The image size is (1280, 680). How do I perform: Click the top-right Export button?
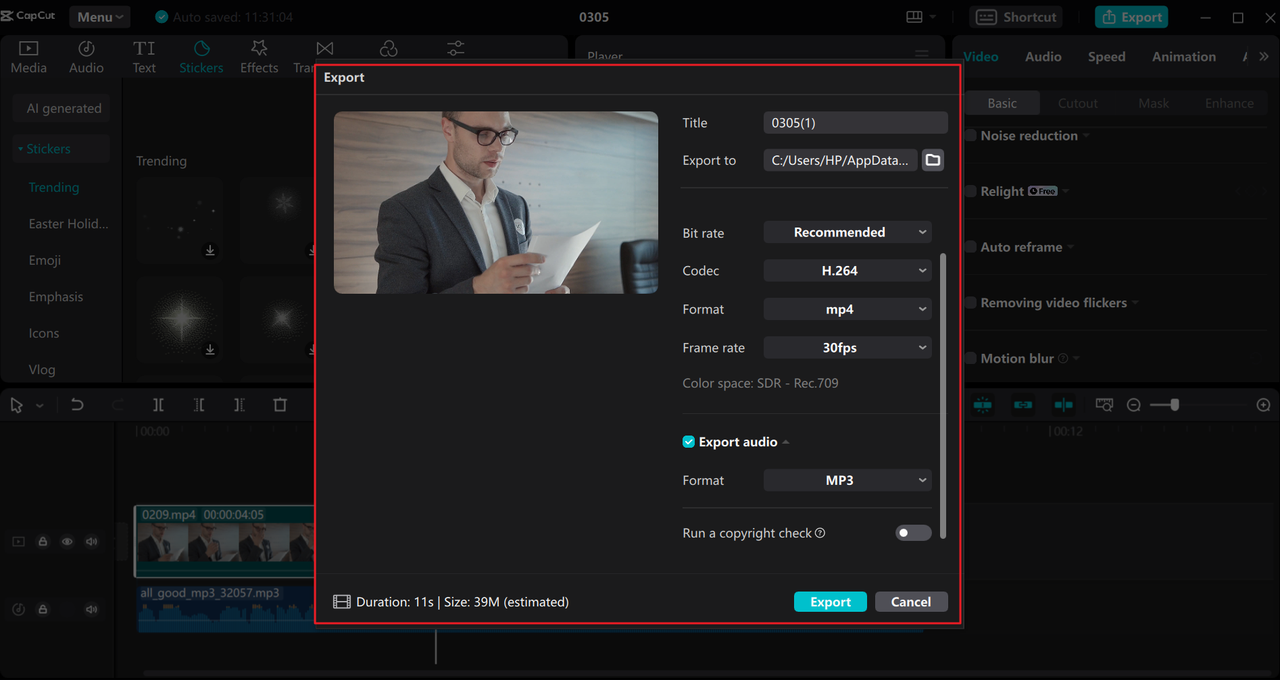(1131, 17)
